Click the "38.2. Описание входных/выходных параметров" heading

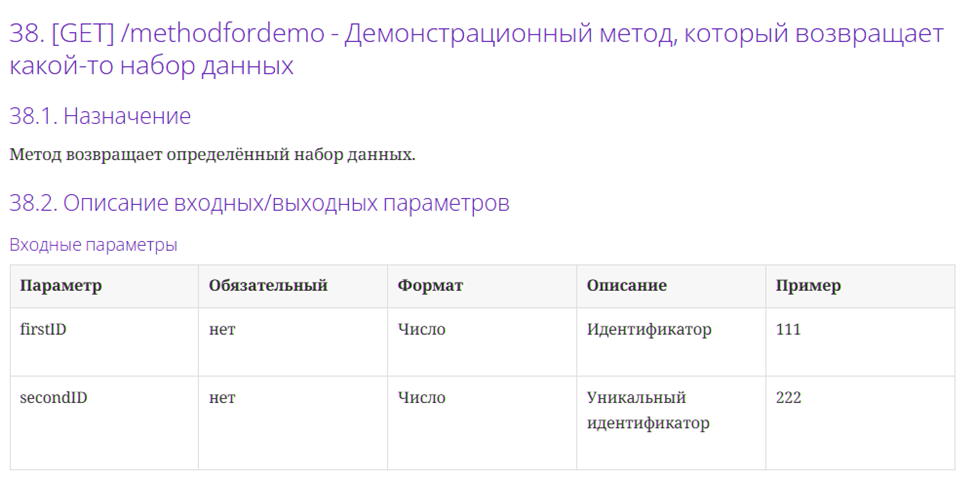tap(259, 203)
